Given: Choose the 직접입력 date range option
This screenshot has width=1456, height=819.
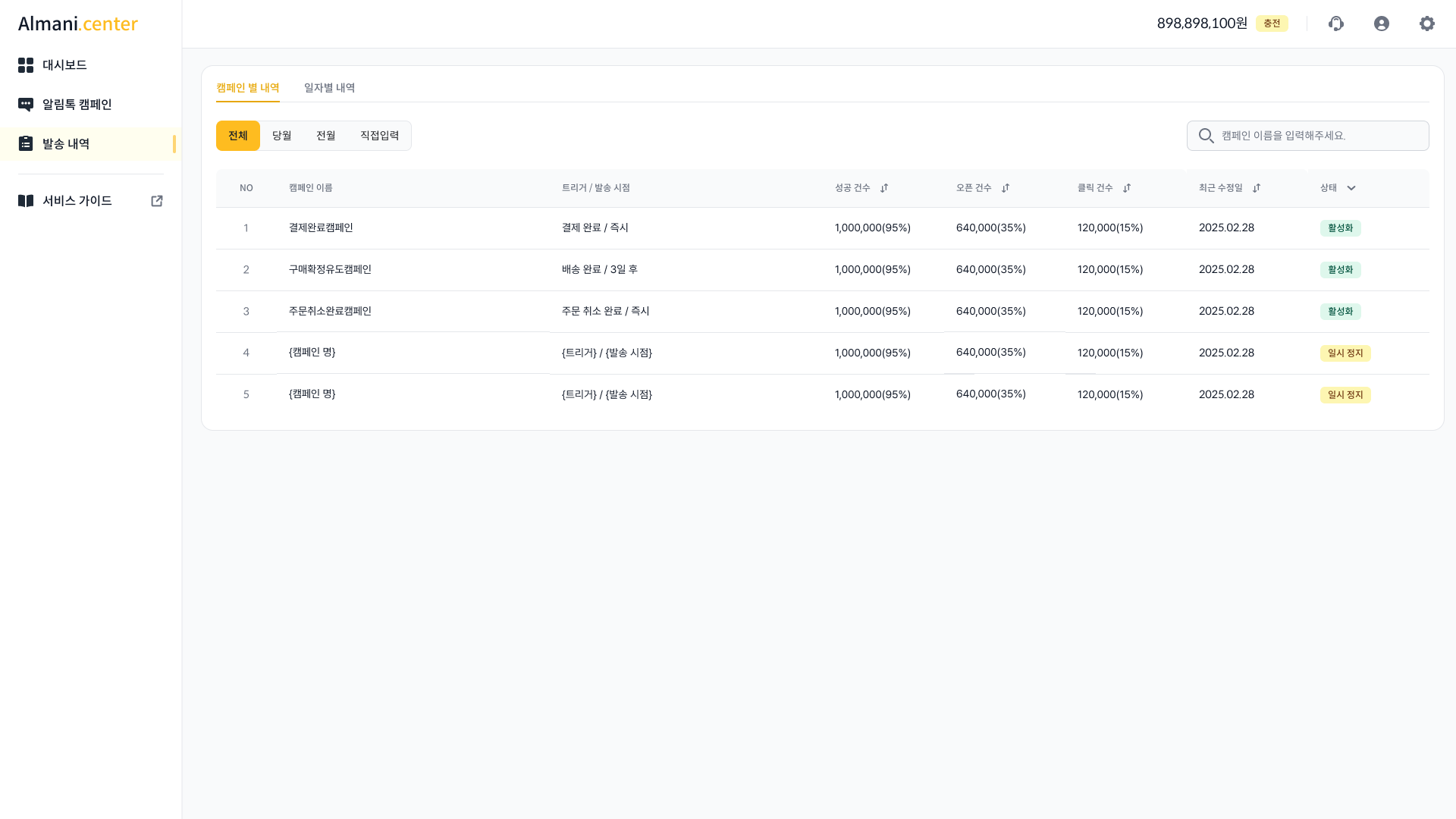Looking at the screenshot, I should (379, 136).
